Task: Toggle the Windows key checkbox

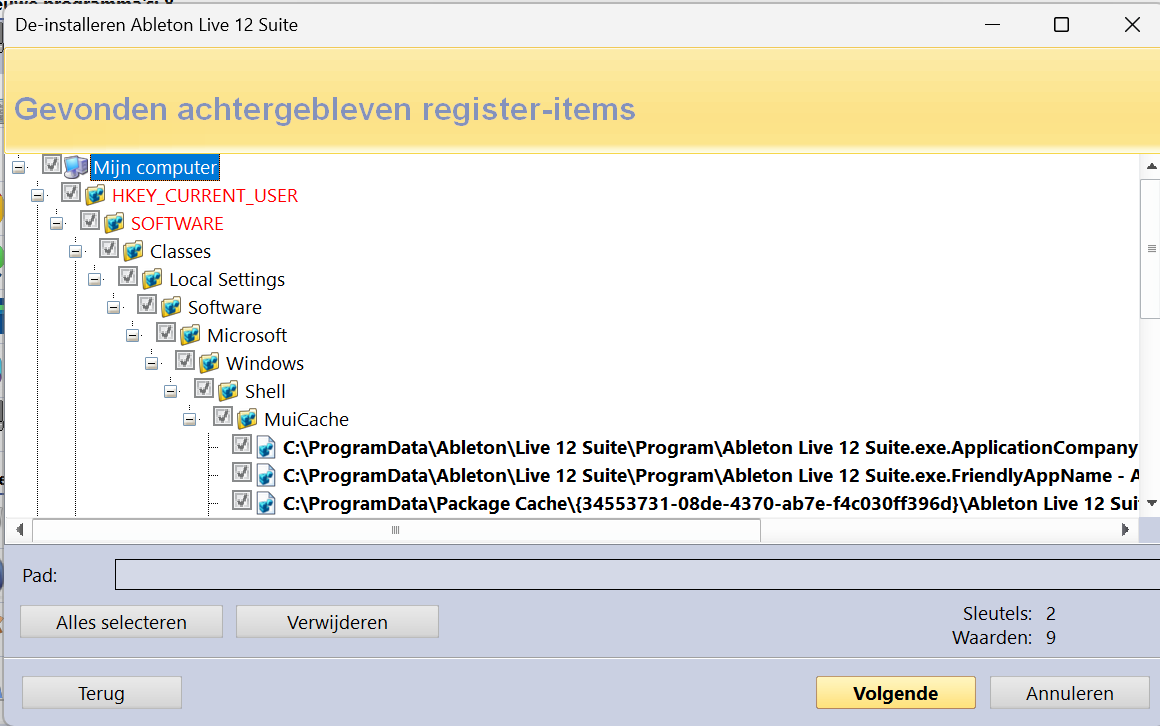Action: pyautogui.click(x=185, y=360)
